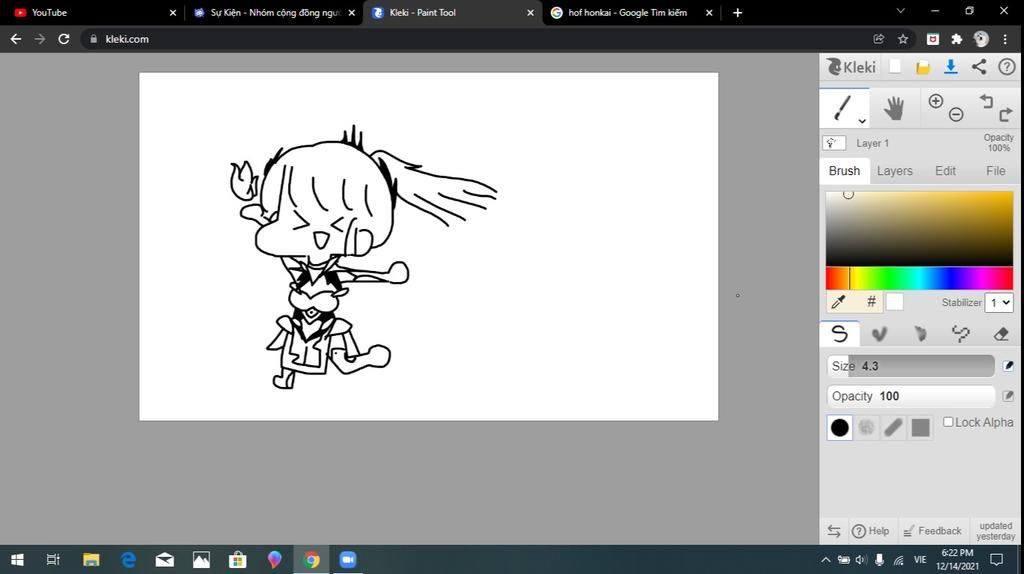Open File Explorer from the taskbar
This screenshot has height=574, width=1024.
[x=91, y=560]
